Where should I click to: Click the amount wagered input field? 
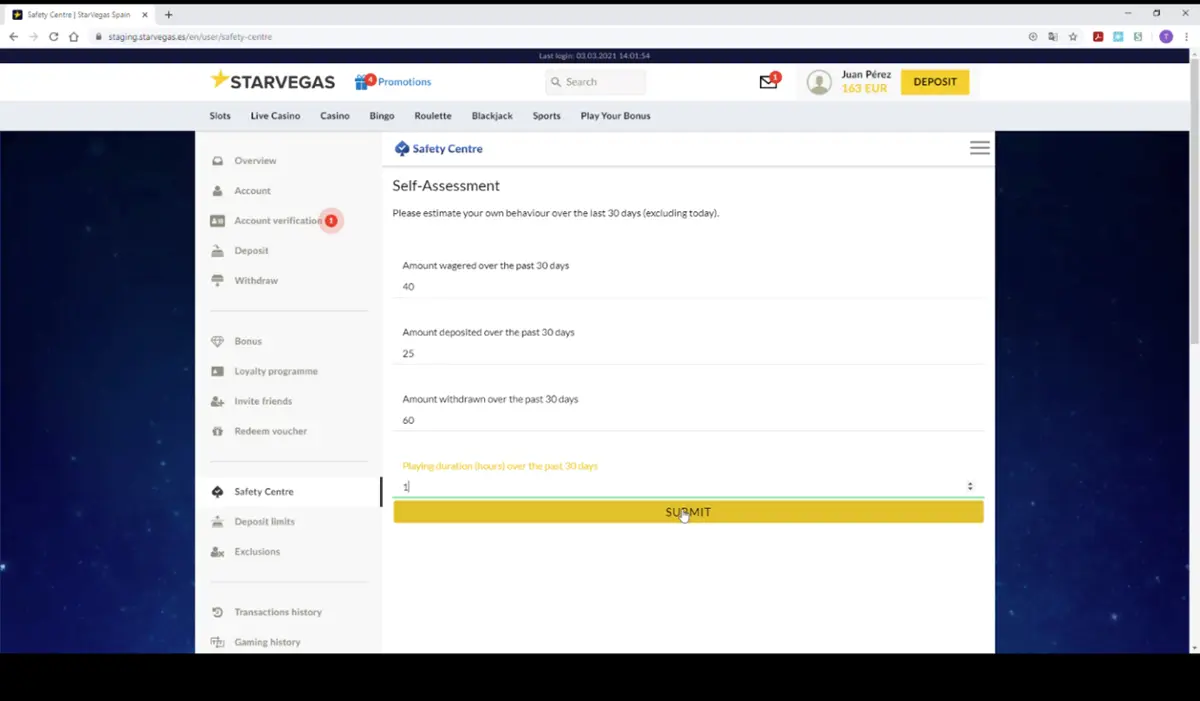[688, 287]
